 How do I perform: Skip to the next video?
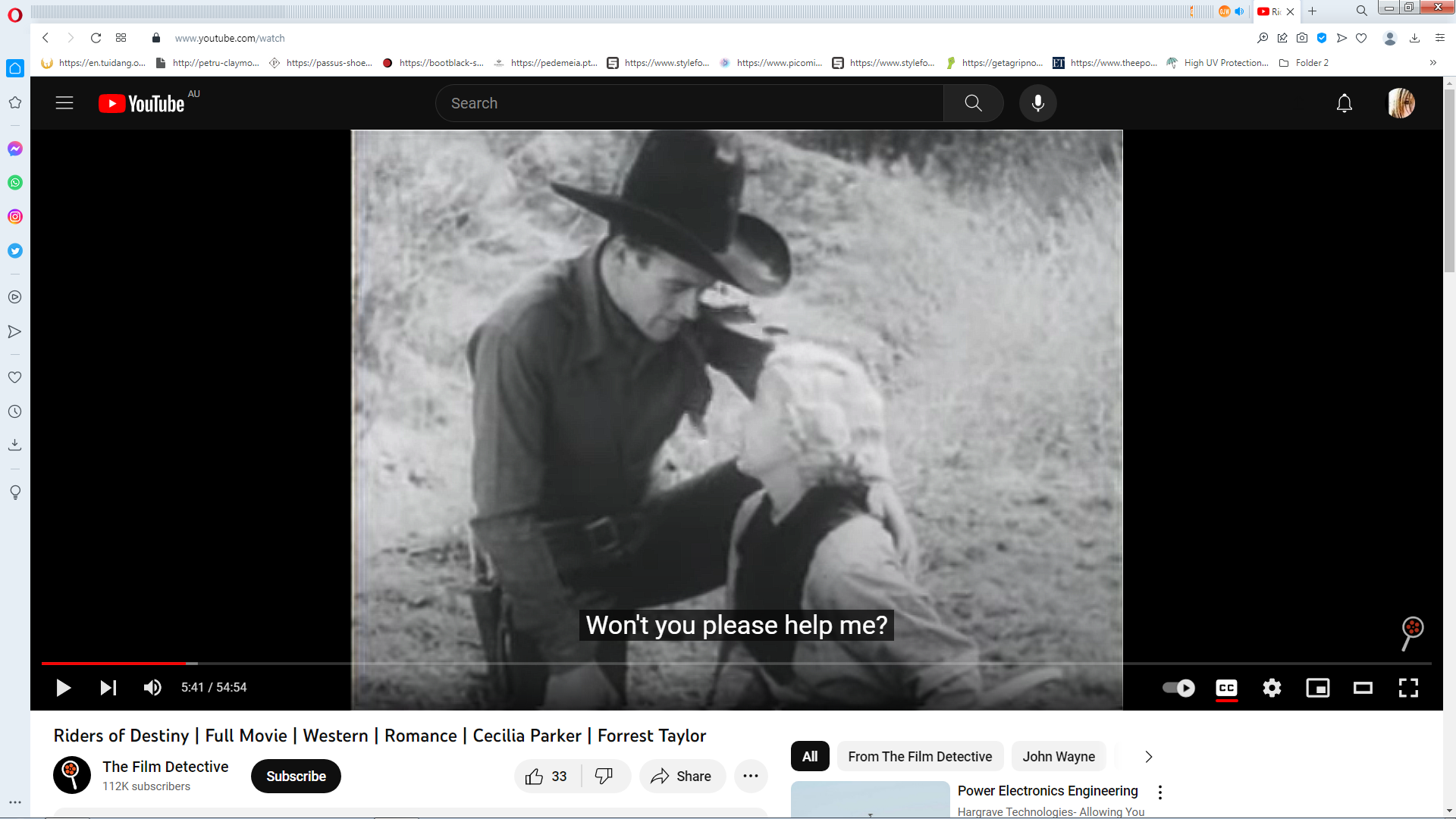point(108,688)
